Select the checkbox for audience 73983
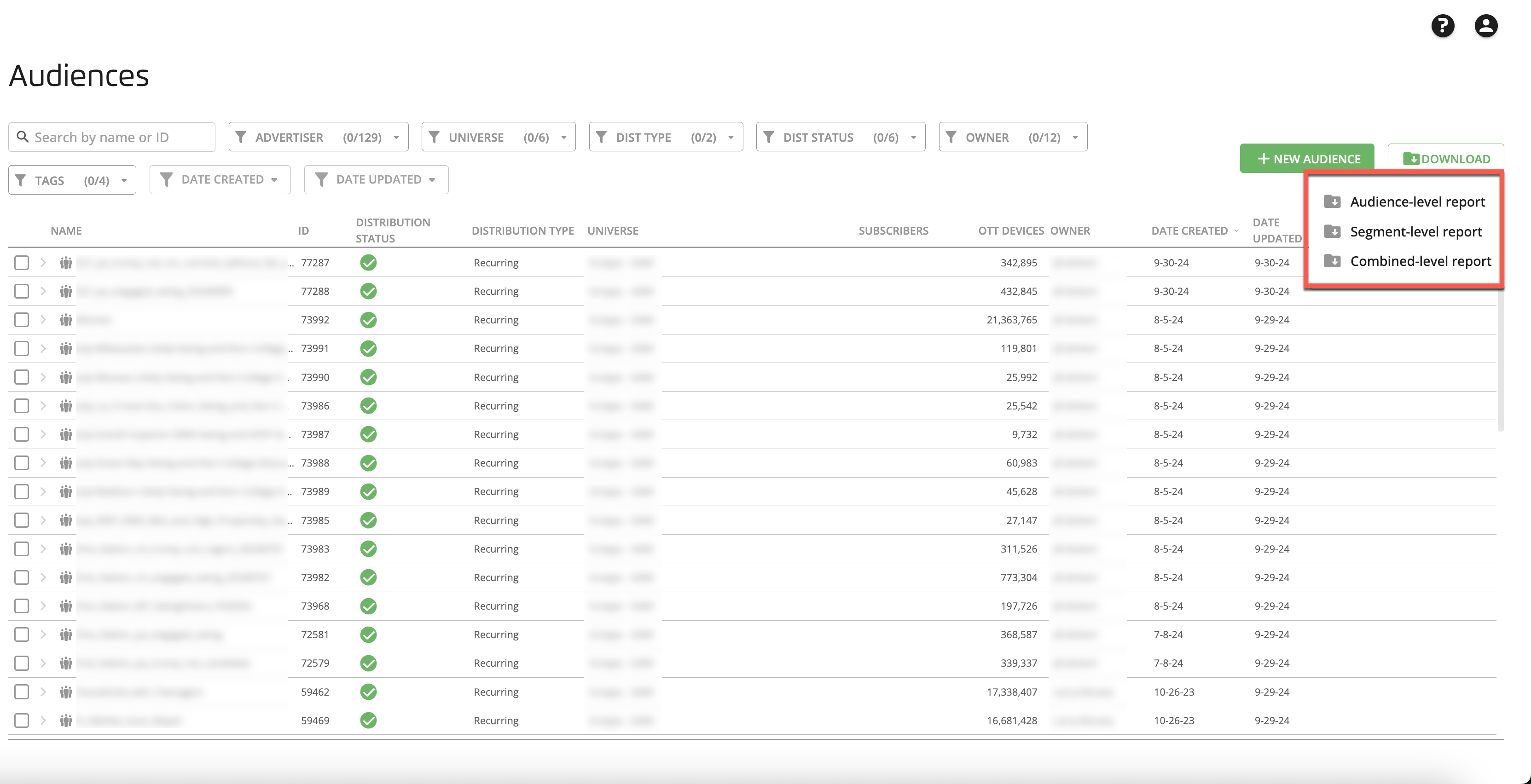Viewport: 1531px width, 784px height. 21,549
